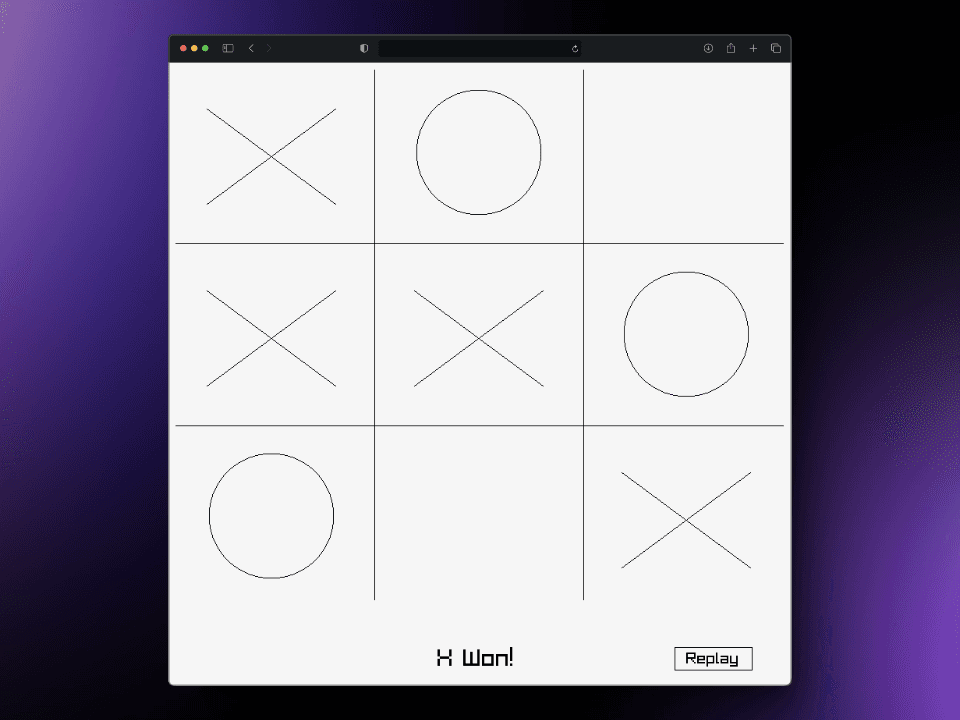Open the privacy shield report icon

(364, 48)
